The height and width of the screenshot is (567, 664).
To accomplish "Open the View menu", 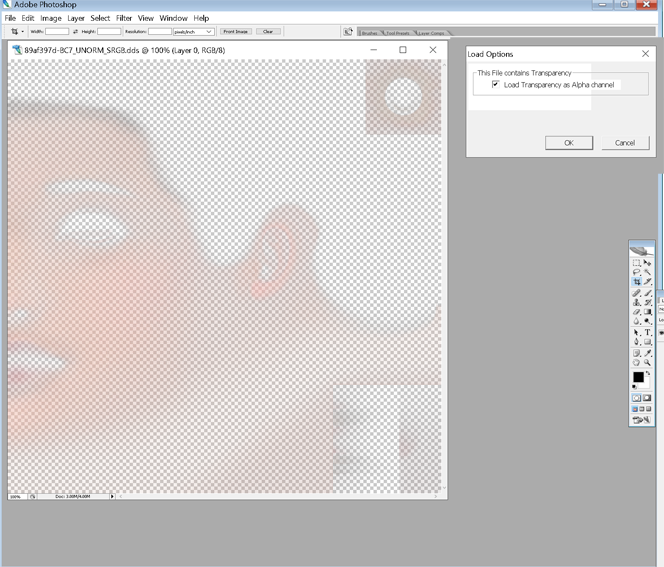I will [x=146, y=18].
